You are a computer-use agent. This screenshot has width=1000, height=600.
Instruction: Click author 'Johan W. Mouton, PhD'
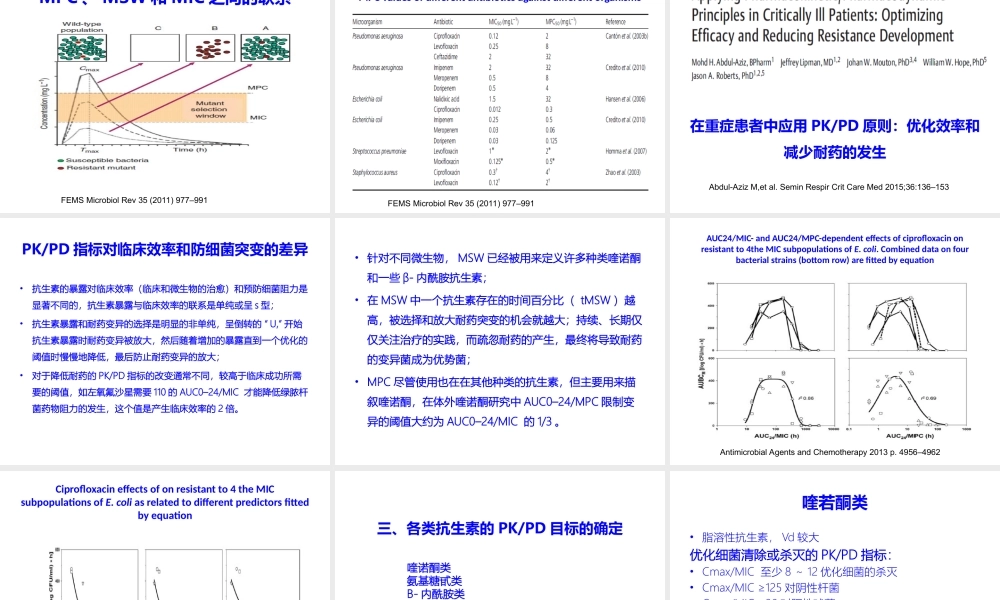pyautogui.click(x=881, y=62)
